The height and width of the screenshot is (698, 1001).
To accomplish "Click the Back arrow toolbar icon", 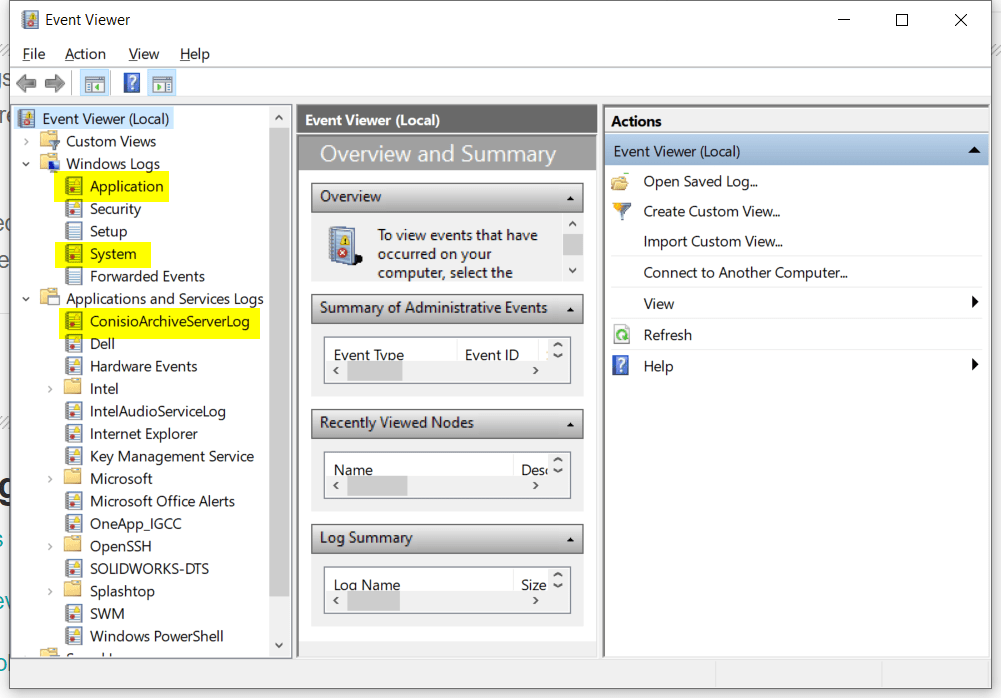I will coord(26,83).
